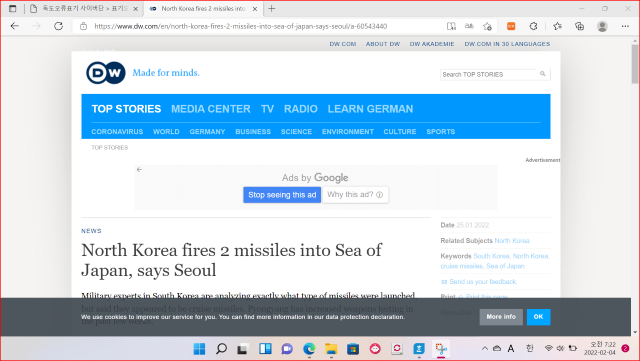640x361 pixels.
Task: Open the Collections icon in toolbar
Action: (x=579, y=26)
